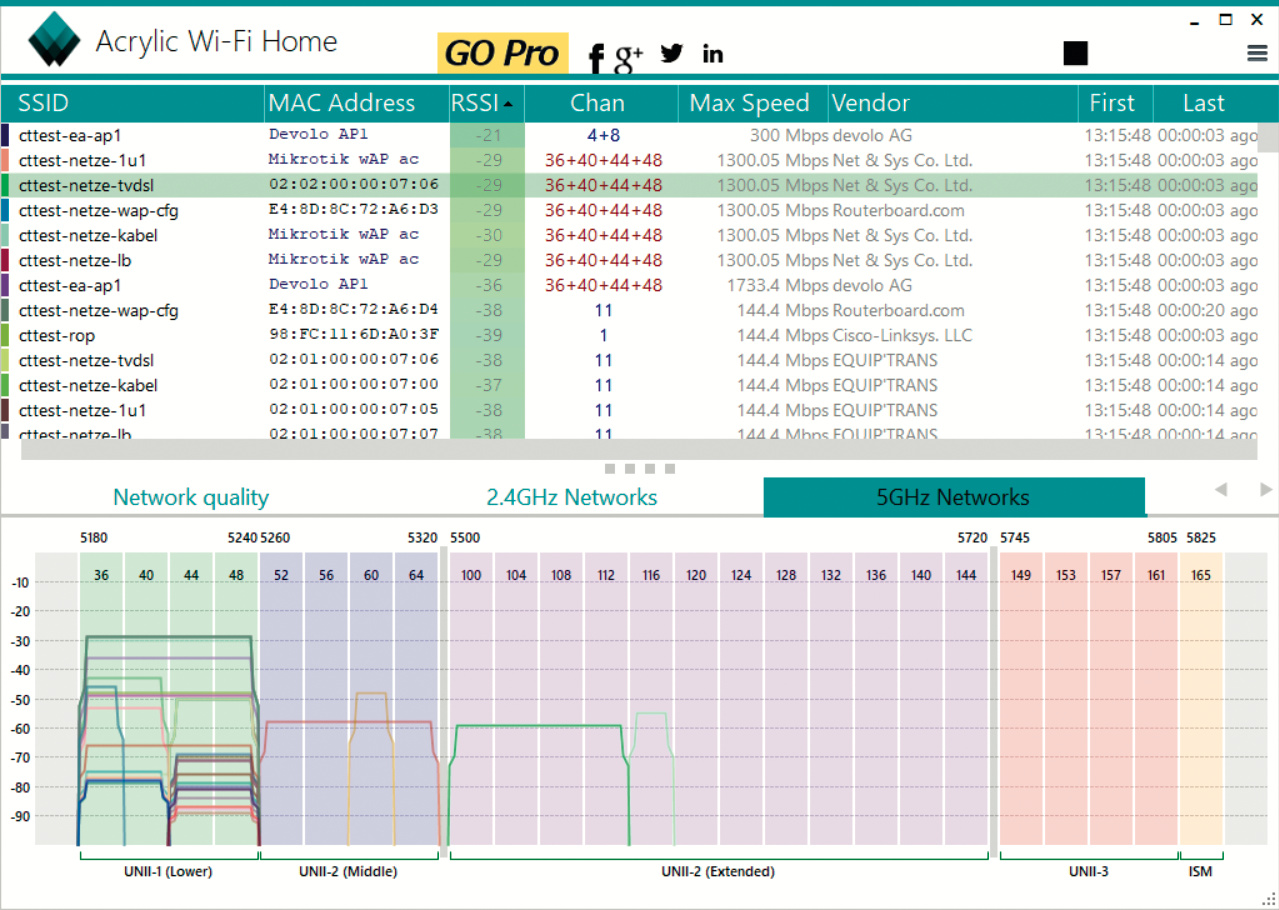Click the 00:00:20 ago last seen cell
The image size is (1279, 910).
(x=1208, y=310)
